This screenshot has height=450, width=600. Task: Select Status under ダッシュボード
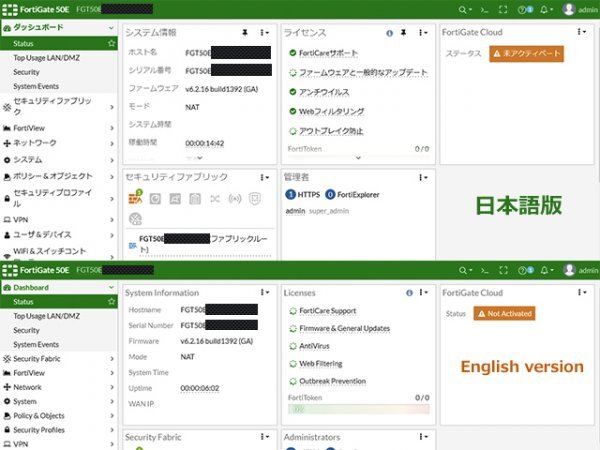click(59, 43)
